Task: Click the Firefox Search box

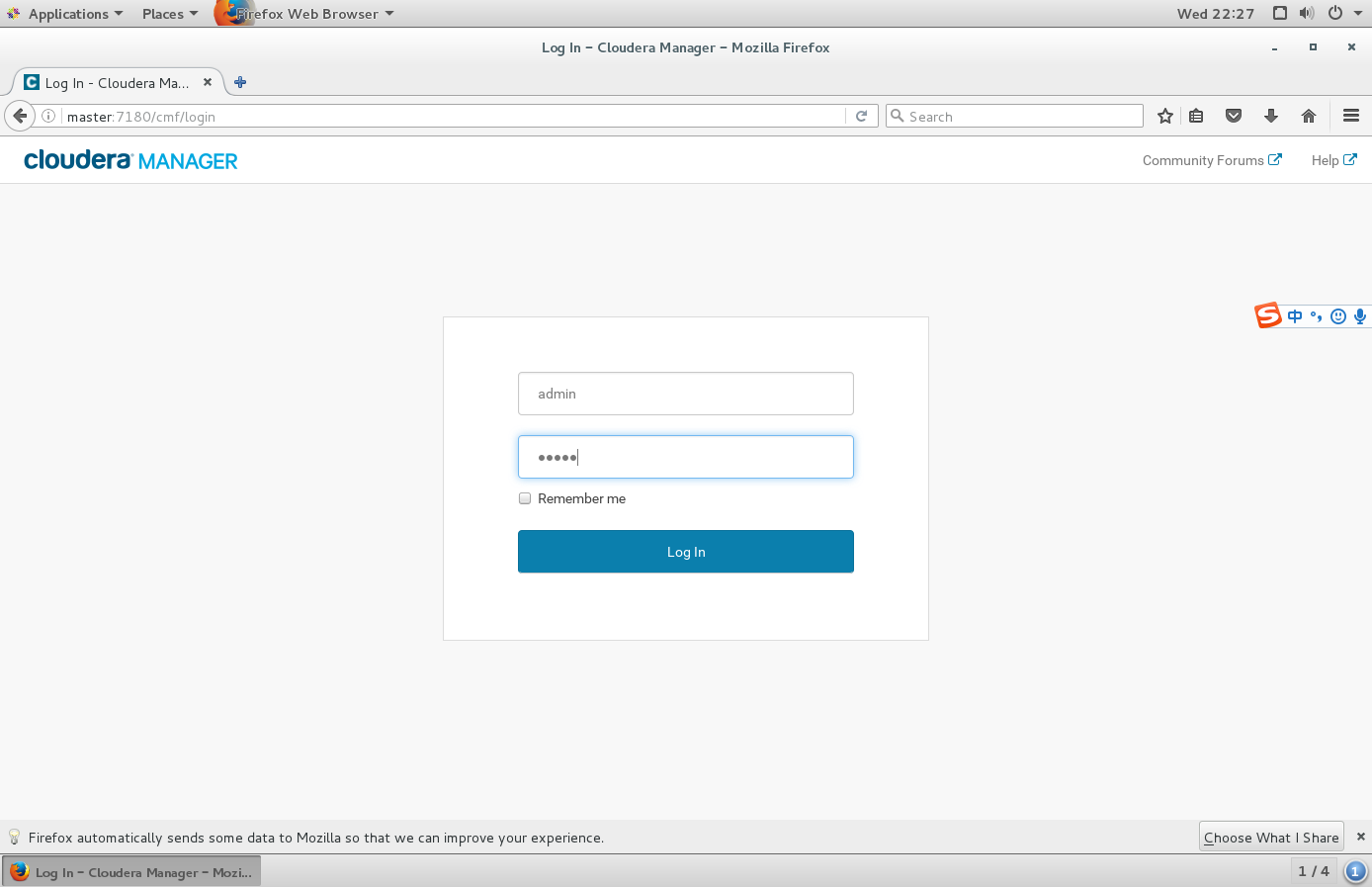Action: pyautogui.click(x=1014, y=116)
